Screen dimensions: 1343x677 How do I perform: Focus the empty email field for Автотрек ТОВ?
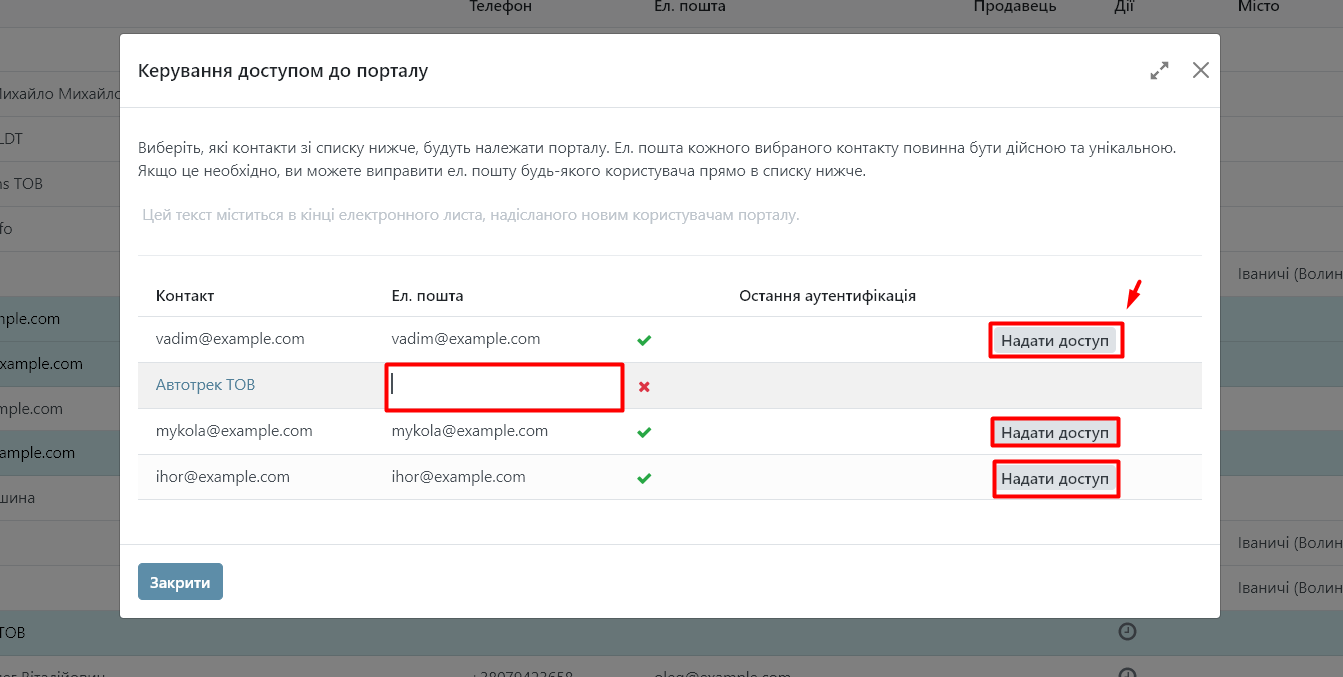tap(504, 386)
